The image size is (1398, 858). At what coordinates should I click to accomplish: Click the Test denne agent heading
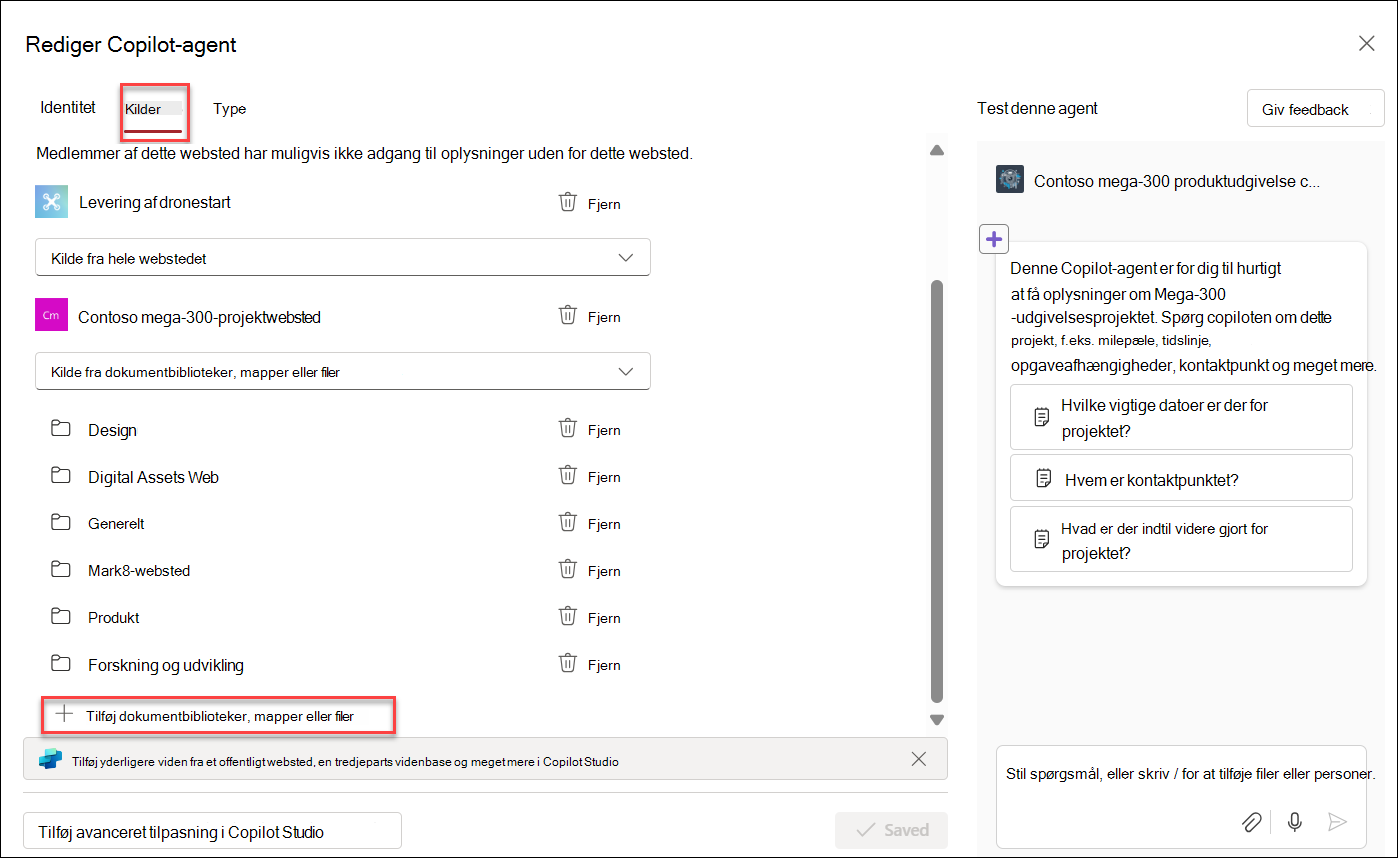[1037, 108]
